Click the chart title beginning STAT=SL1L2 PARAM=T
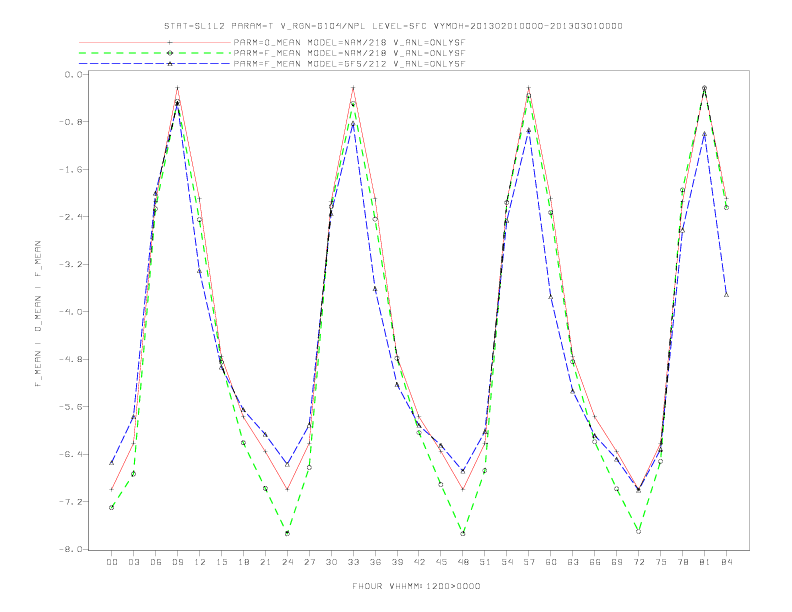This screenshot has height=612, width=792. [x=393, y=26]
